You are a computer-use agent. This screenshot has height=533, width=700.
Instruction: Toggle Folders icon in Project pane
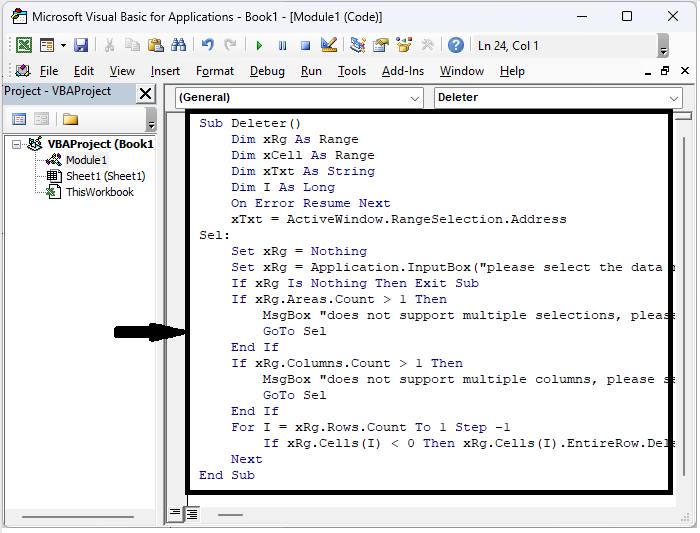[x=70, y=119]
